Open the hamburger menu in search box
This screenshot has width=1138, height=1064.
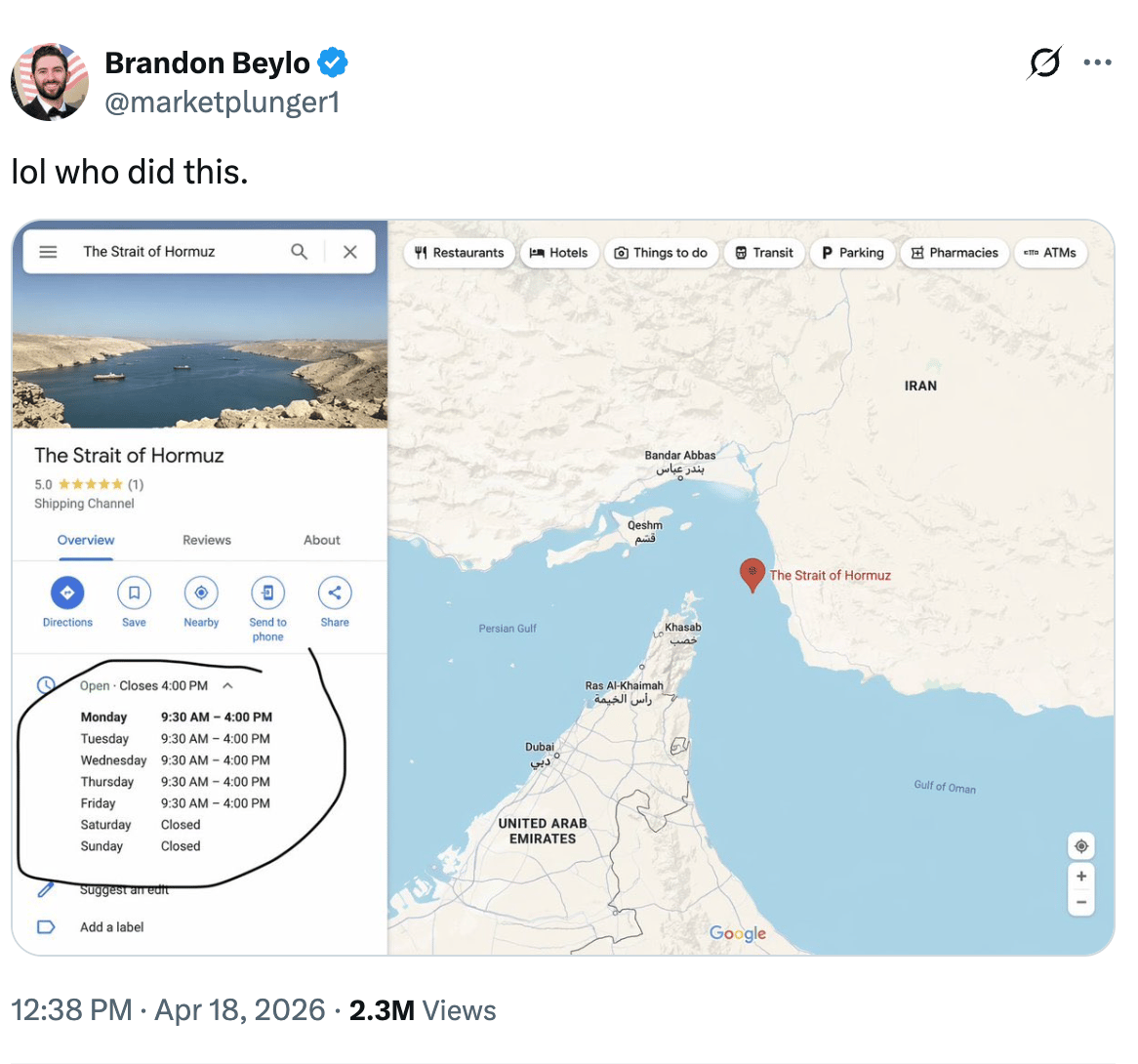48,252
